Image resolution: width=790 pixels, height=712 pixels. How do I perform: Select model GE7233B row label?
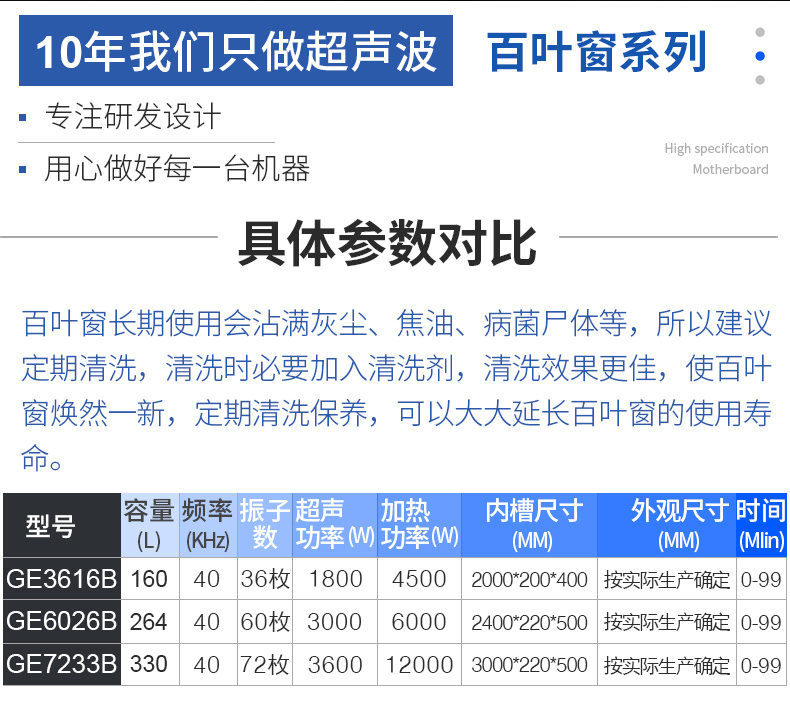pyautogui.click(x=61, y=664)
